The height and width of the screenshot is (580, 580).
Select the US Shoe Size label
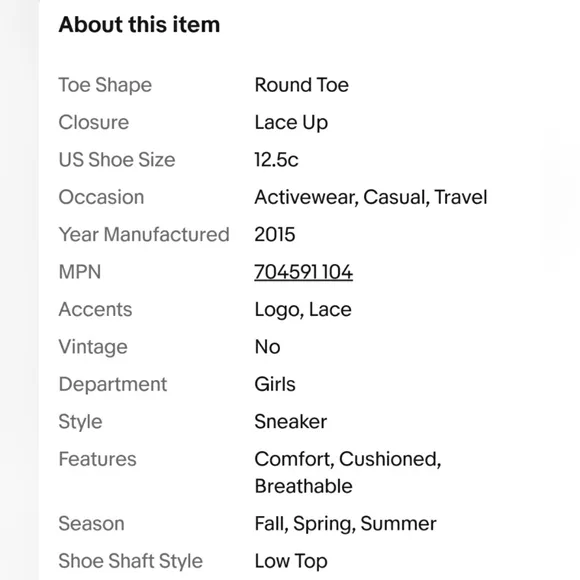coord(117,160)
